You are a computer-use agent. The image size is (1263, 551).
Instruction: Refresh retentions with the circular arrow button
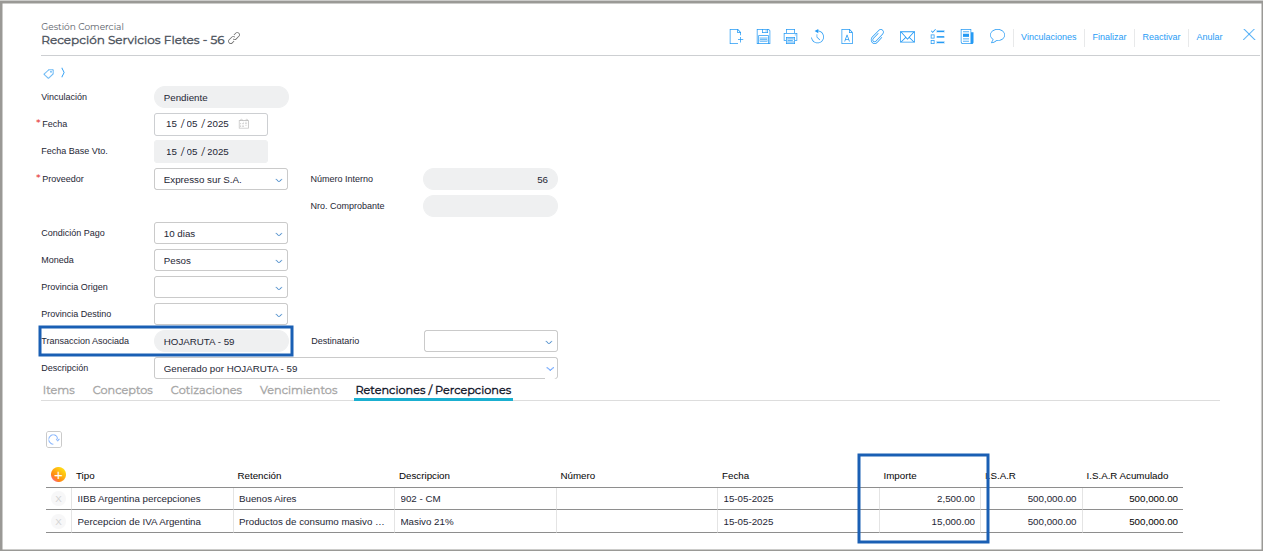pos(54,439)
